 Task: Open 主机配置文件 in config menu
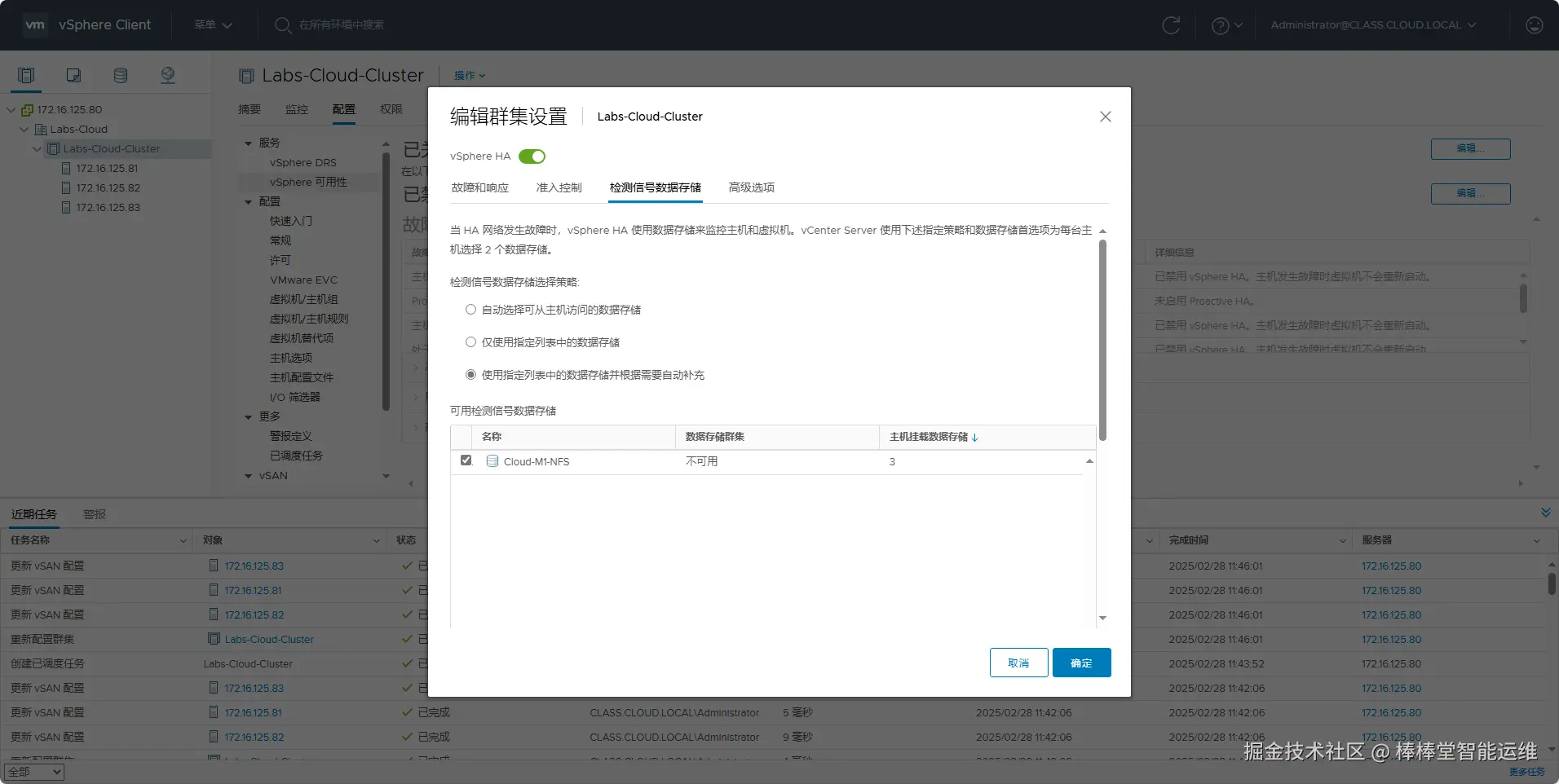click(x=302, y=378)
